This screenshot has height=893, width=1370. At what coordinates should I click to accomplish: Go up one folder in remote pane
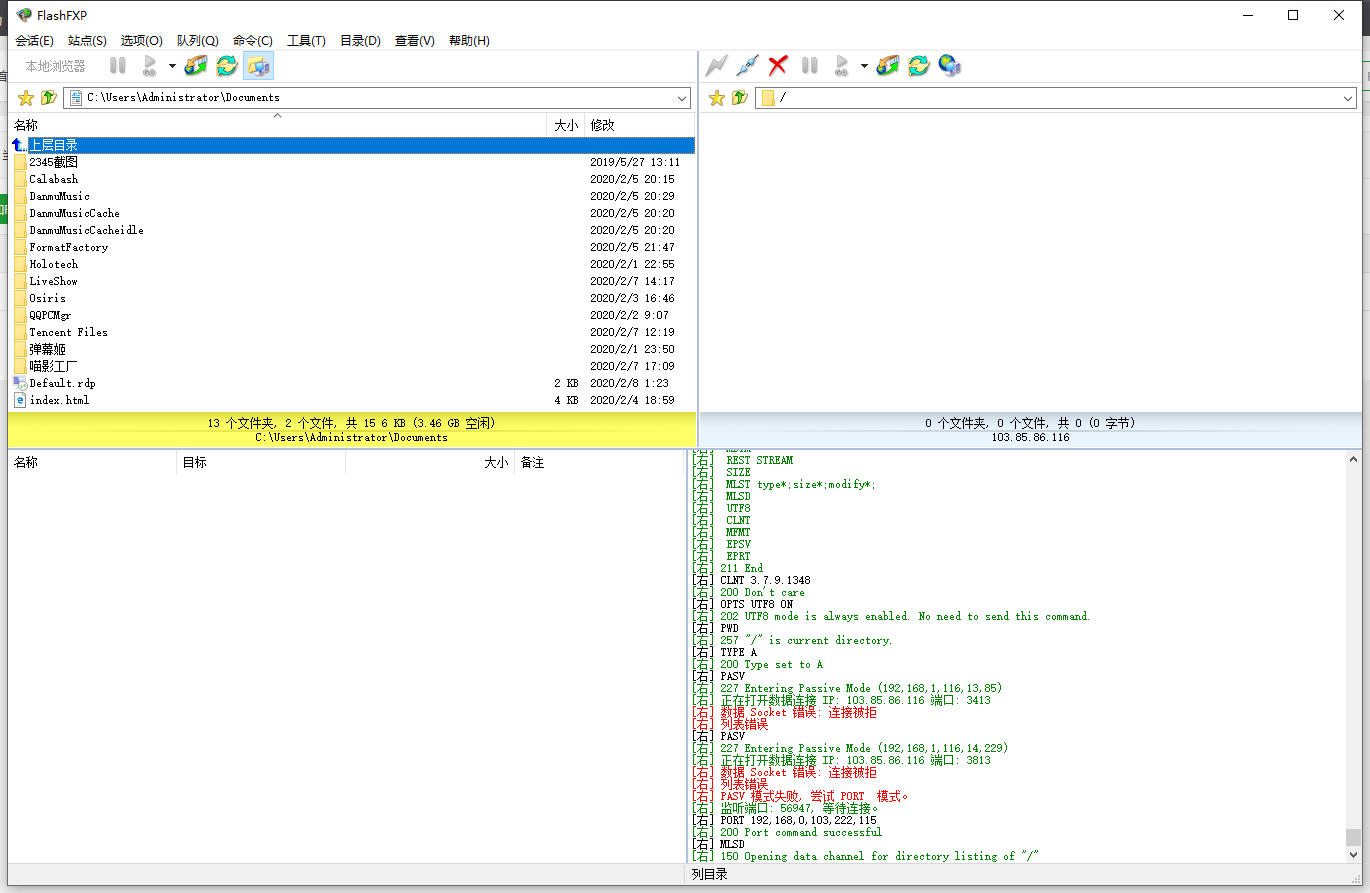(x=739, y=98)
